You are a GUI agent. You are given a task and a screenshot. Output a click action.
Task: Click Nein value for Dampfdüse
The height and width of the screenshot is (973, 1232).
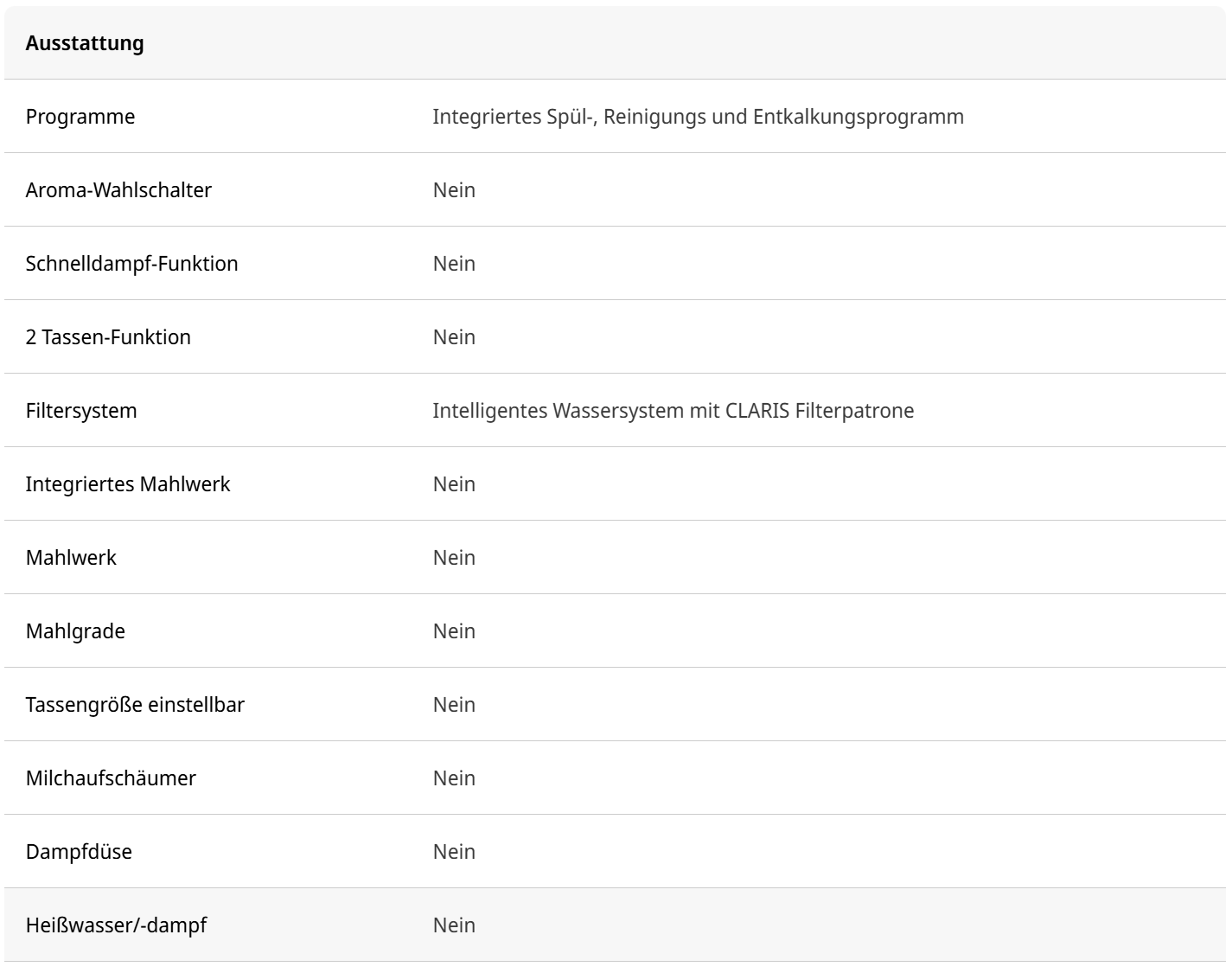tap(454, 852)
